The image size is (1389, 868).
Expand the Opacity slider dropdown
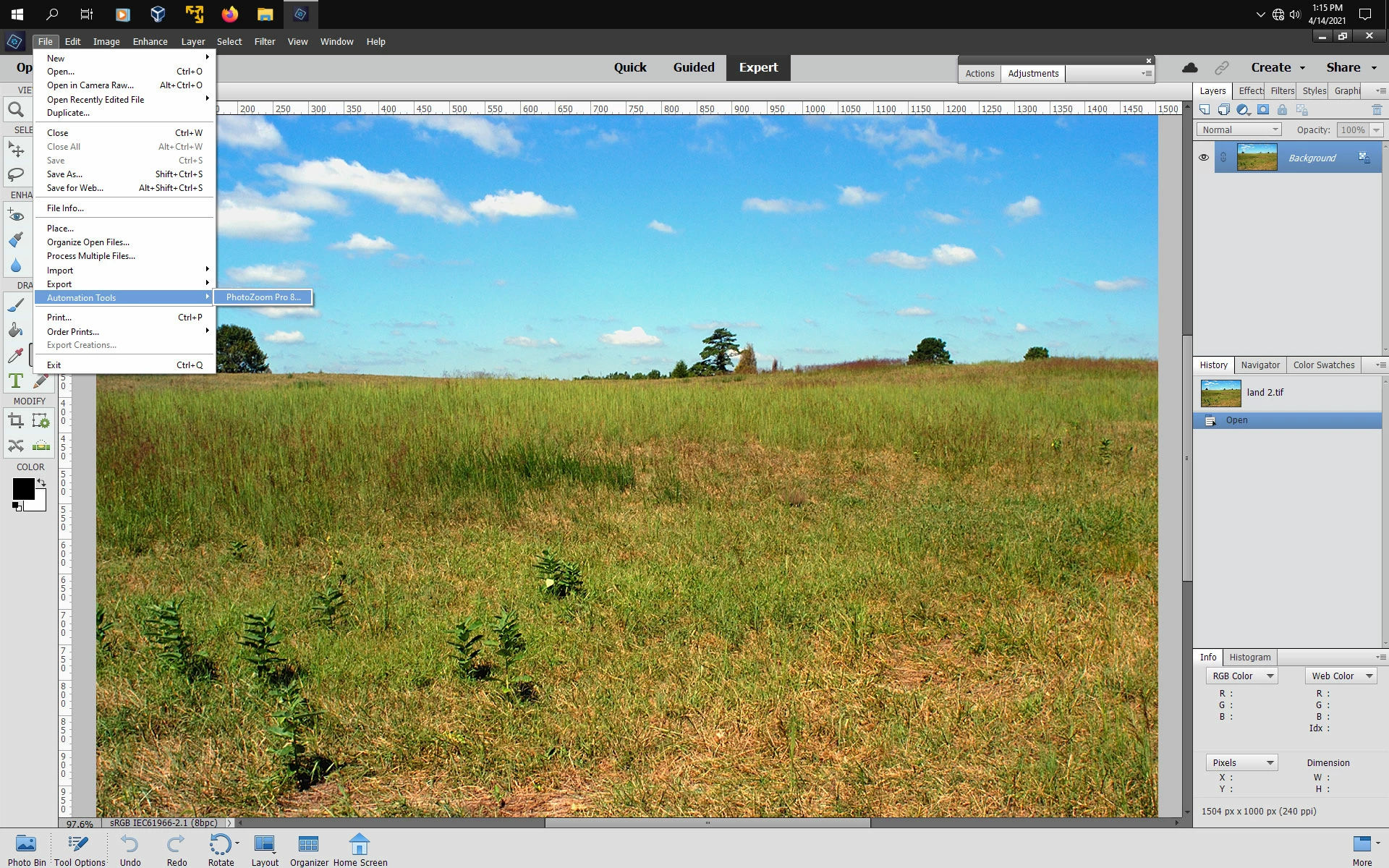1376,129
